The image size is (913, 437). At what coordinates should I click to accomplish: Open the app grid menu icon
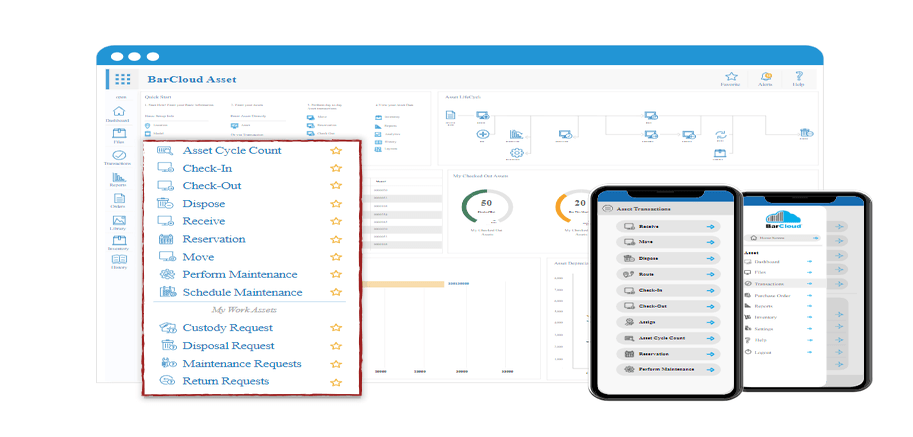coord(123,79)
